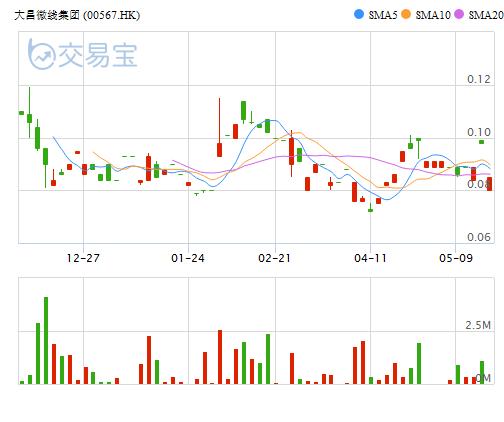Click the 2.5M volume axis label

click(x=478, y=325)
